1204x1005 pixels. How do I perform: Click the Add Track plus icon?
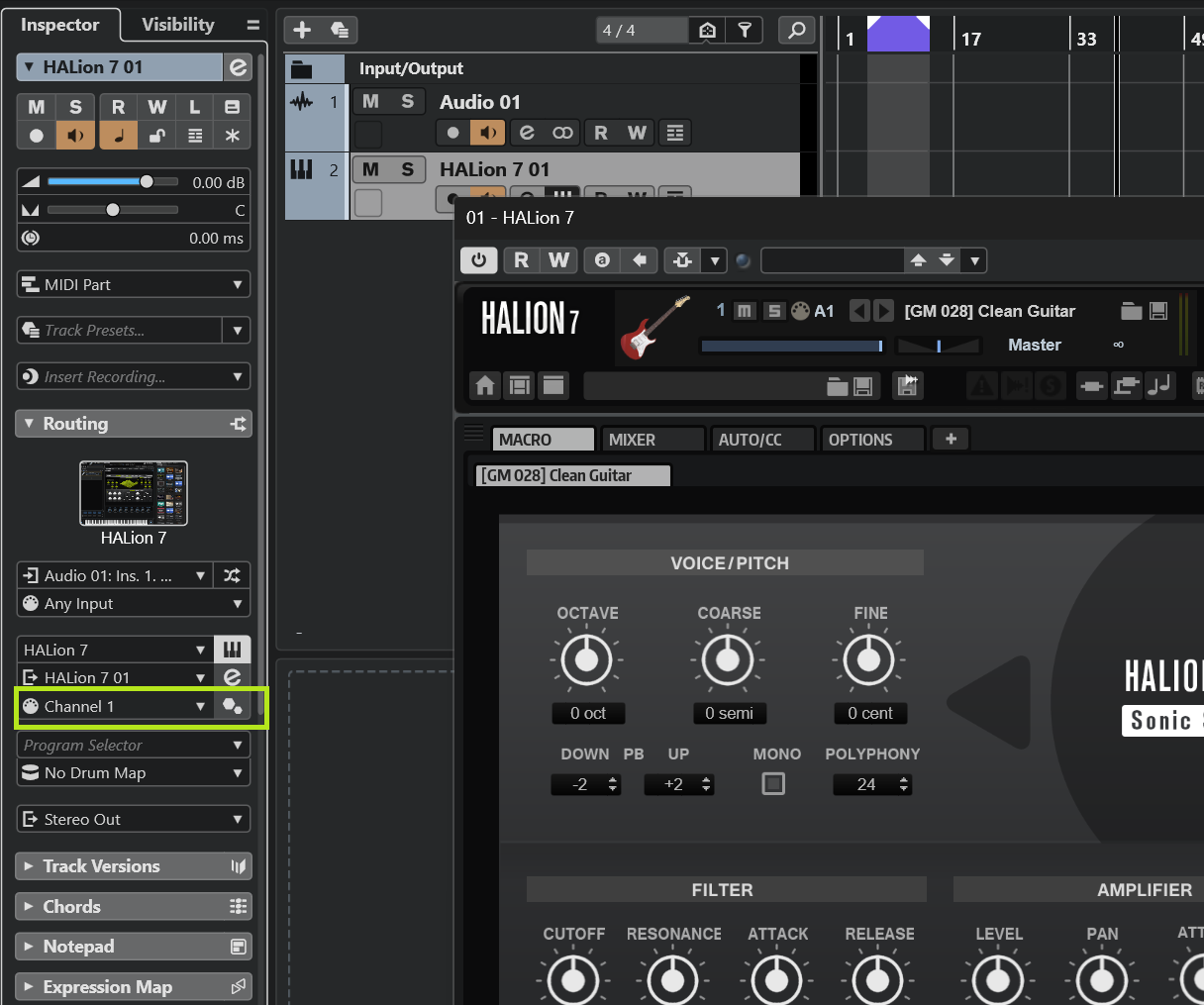[x=302, y=30]
